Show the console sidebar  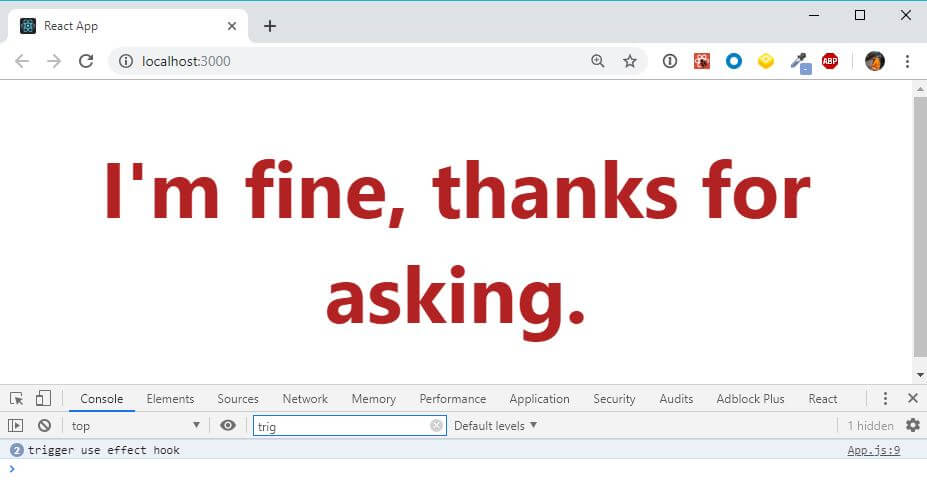(x=15, y=425)
